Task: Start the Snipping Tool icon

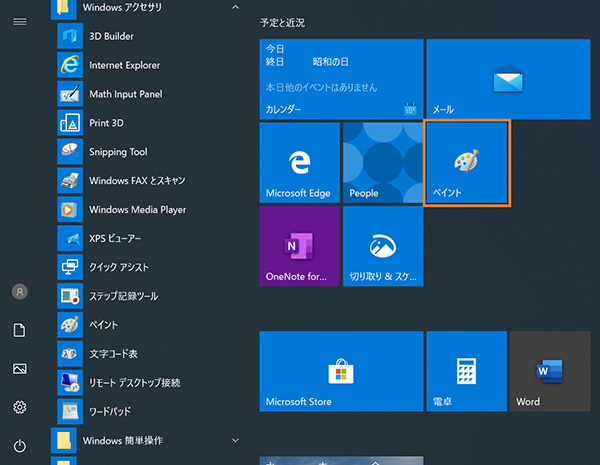Action: pyautogui.click(x=70, y=152)
